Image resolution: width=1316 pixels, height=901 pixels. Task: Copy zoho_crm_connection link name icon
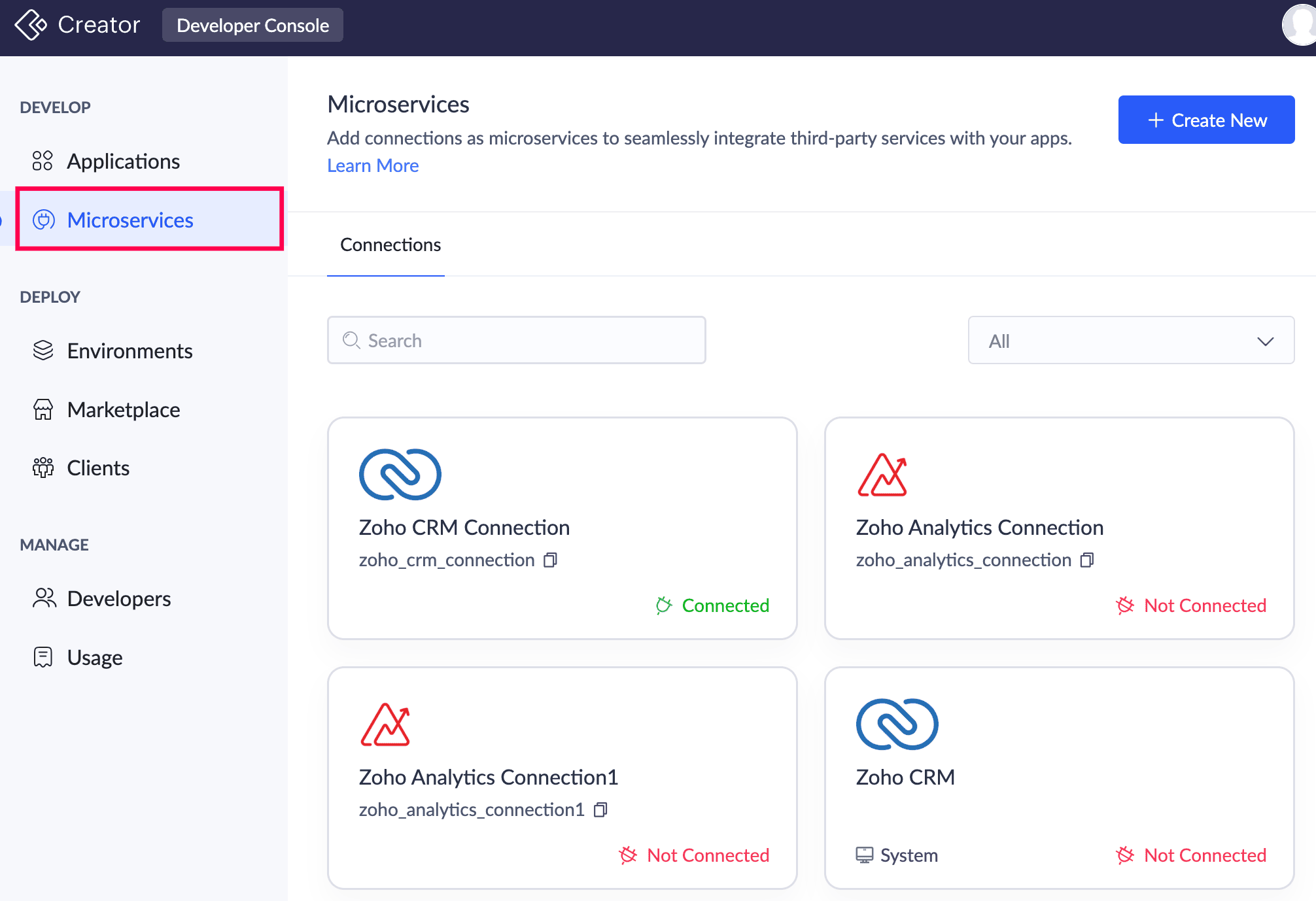(551, 560)
